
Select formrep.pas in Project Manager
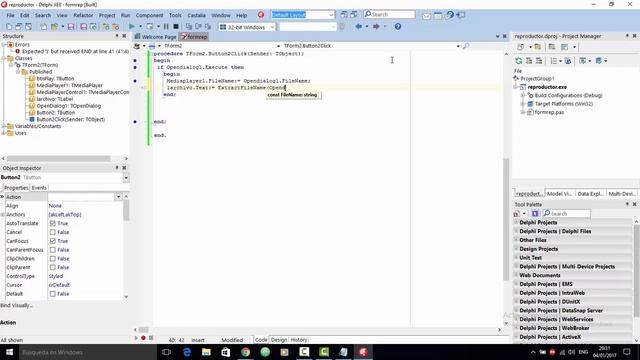pos(549,112)
